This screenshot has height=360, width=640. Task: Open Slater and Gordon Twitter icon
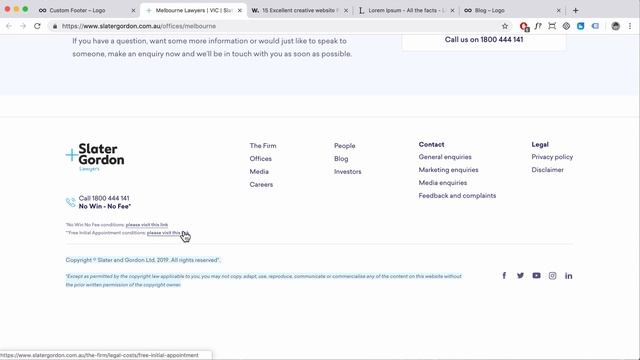tap(520, 276)
